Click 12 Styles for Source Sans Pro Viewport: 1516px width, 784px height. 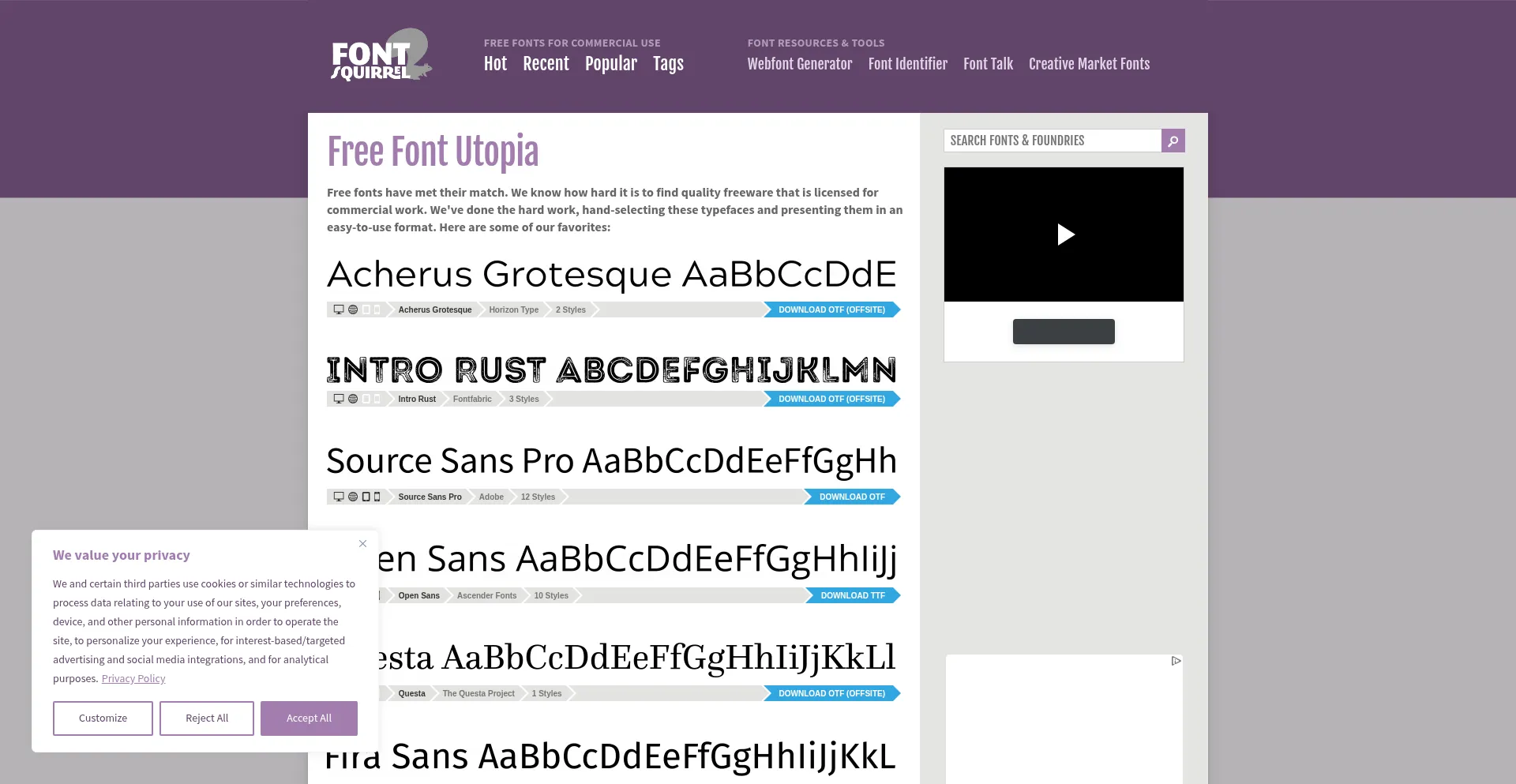(538, 497)
